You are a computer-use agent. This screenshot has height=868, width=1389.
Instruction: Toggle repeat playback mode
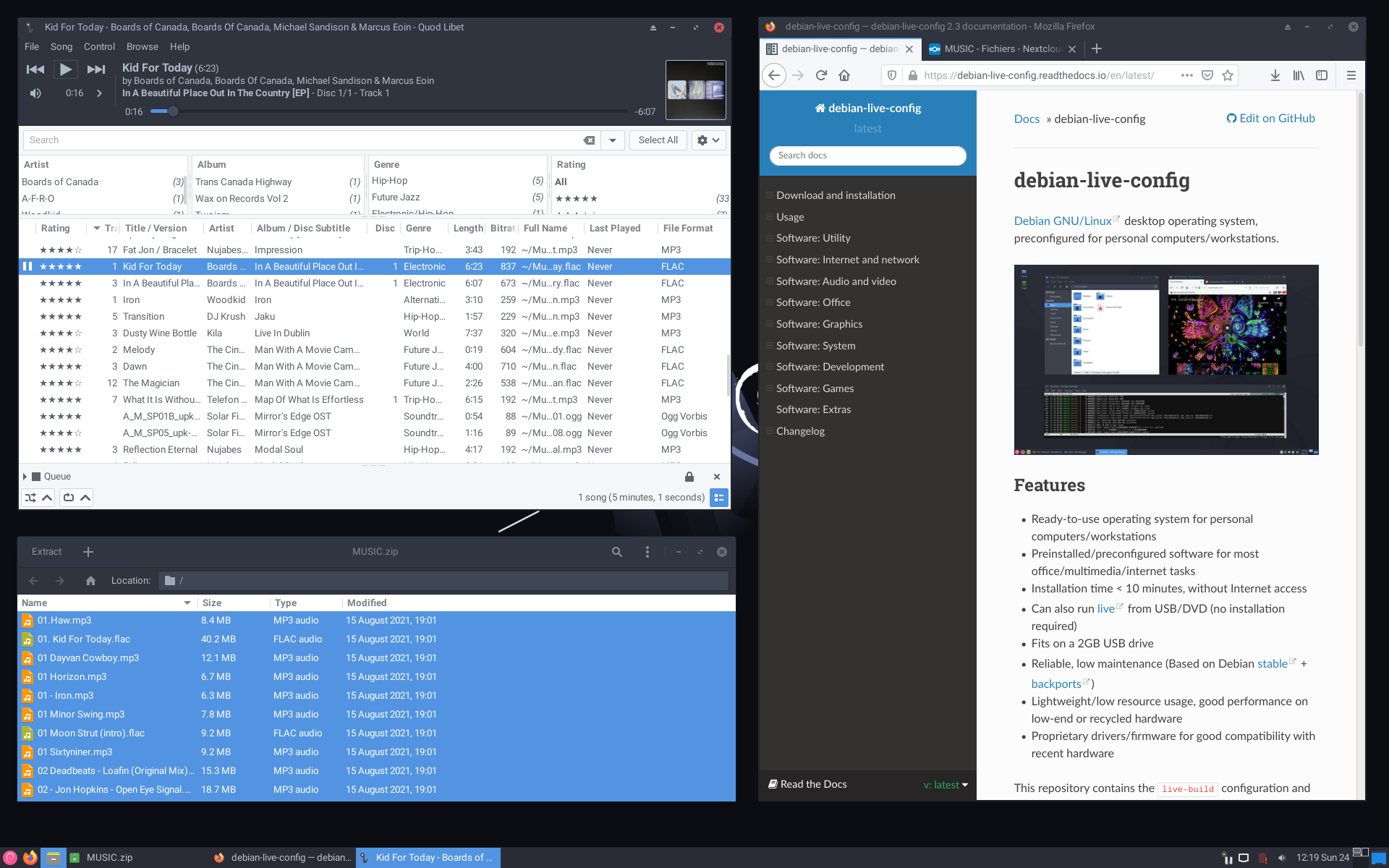69,498
